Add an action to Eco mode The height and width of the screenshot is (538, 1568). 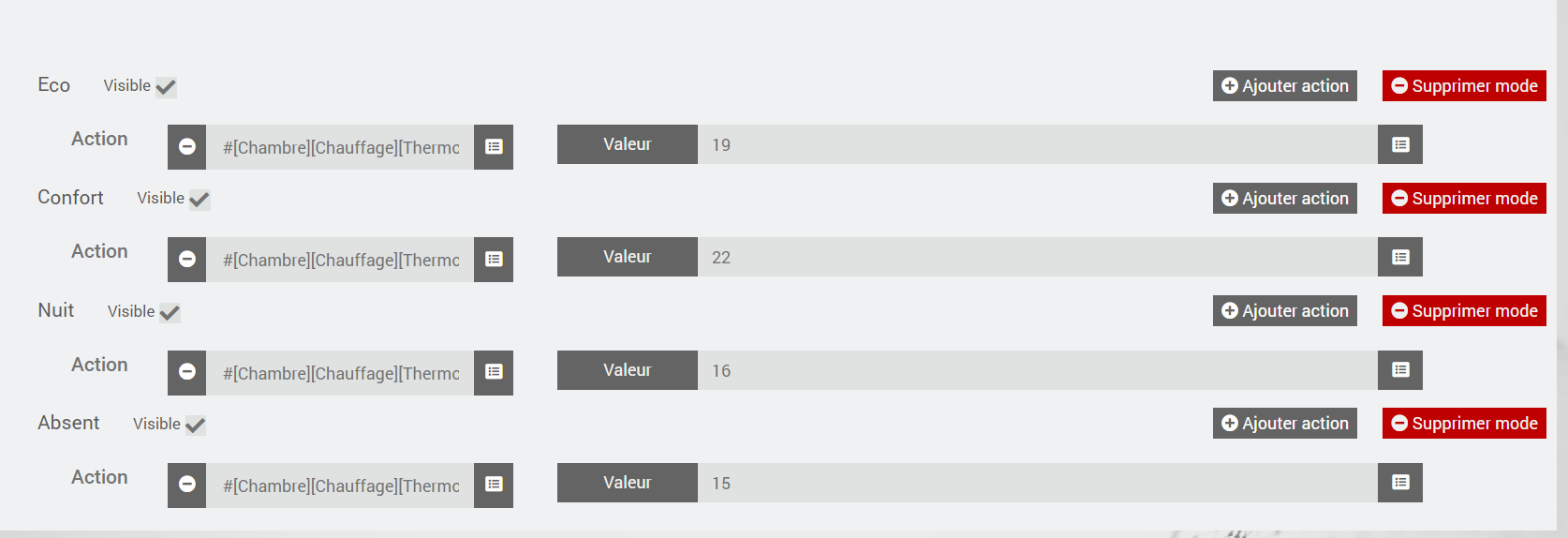coord(1284,86)
